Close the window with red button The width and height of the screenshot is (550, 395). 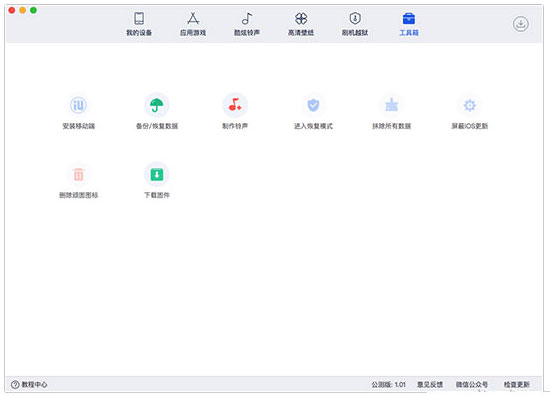tap(12, 10)
